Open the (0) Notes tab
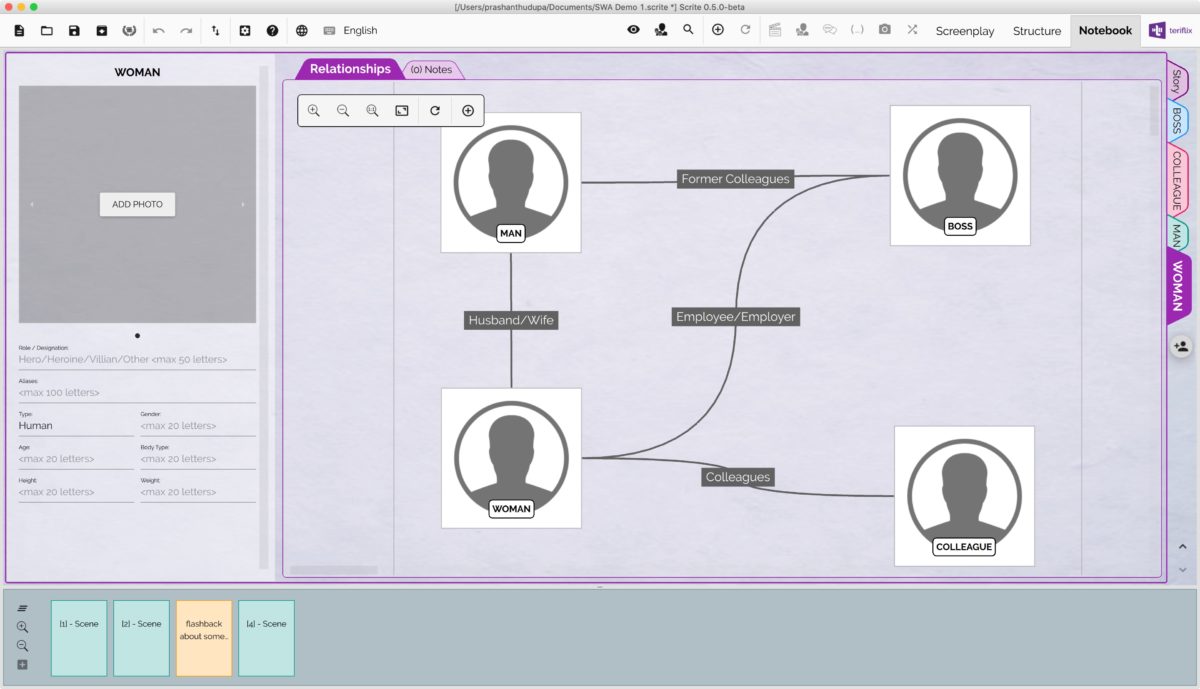 point(431,70)
